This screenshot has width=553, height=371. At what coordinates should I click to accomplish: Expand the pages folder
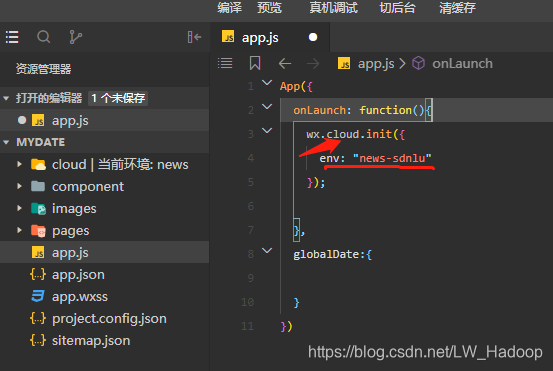[x=19, y=230]
